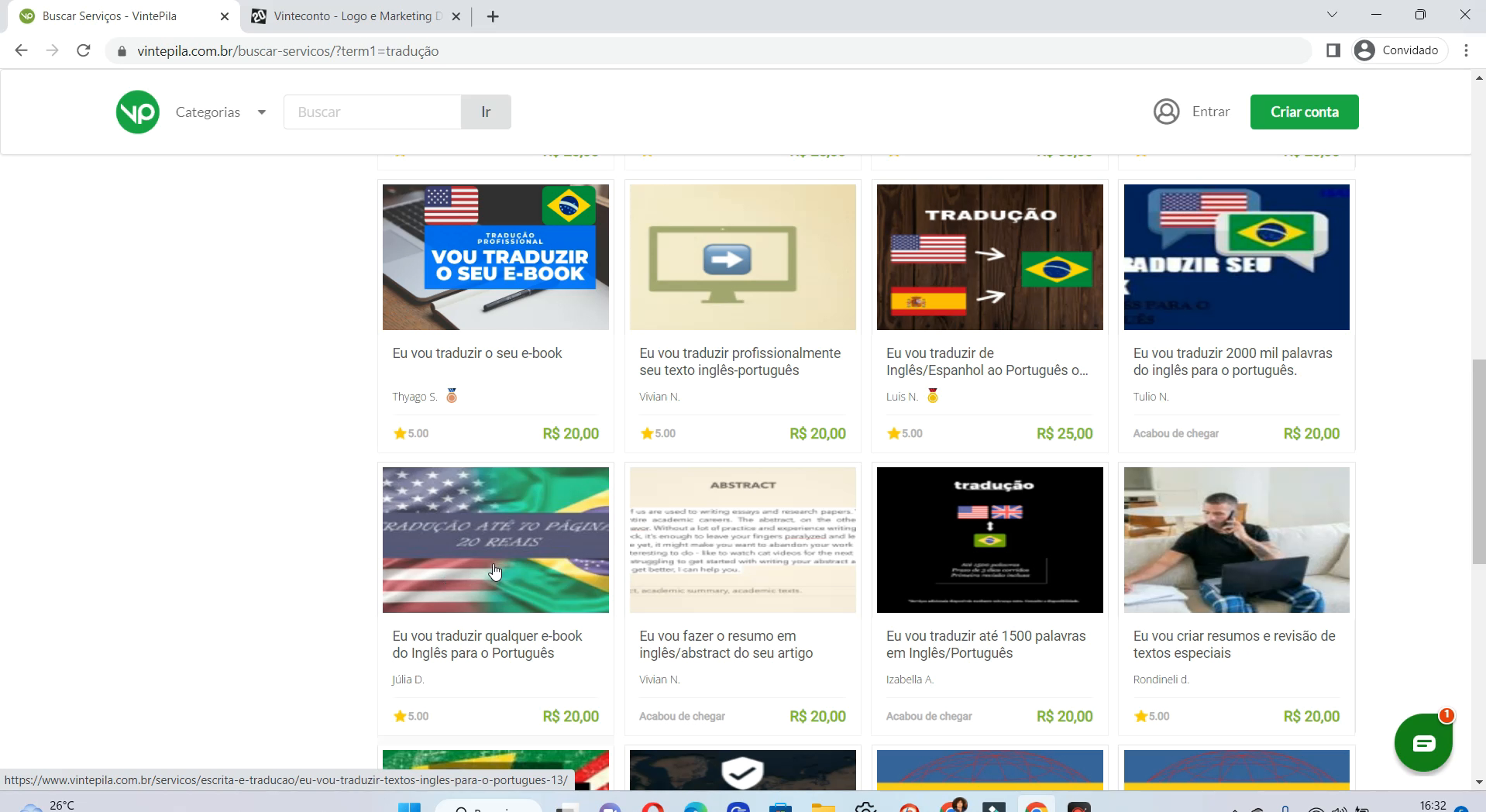Open Opera from the taskbar
Viewport: 1486px width, 812px height.
652,808
